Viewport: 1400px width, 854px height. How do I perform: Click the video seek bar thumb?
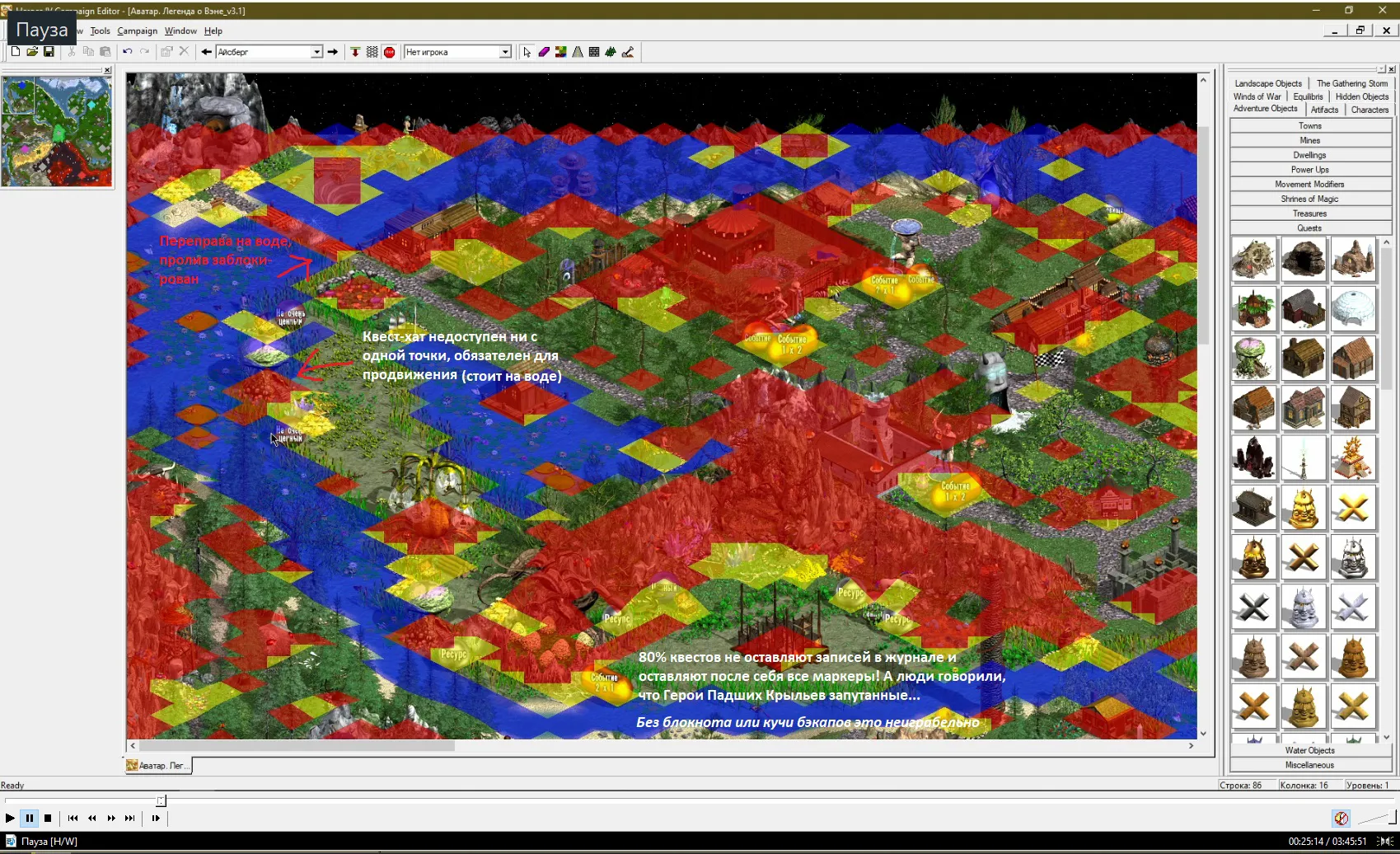click(x=161, y=800)
